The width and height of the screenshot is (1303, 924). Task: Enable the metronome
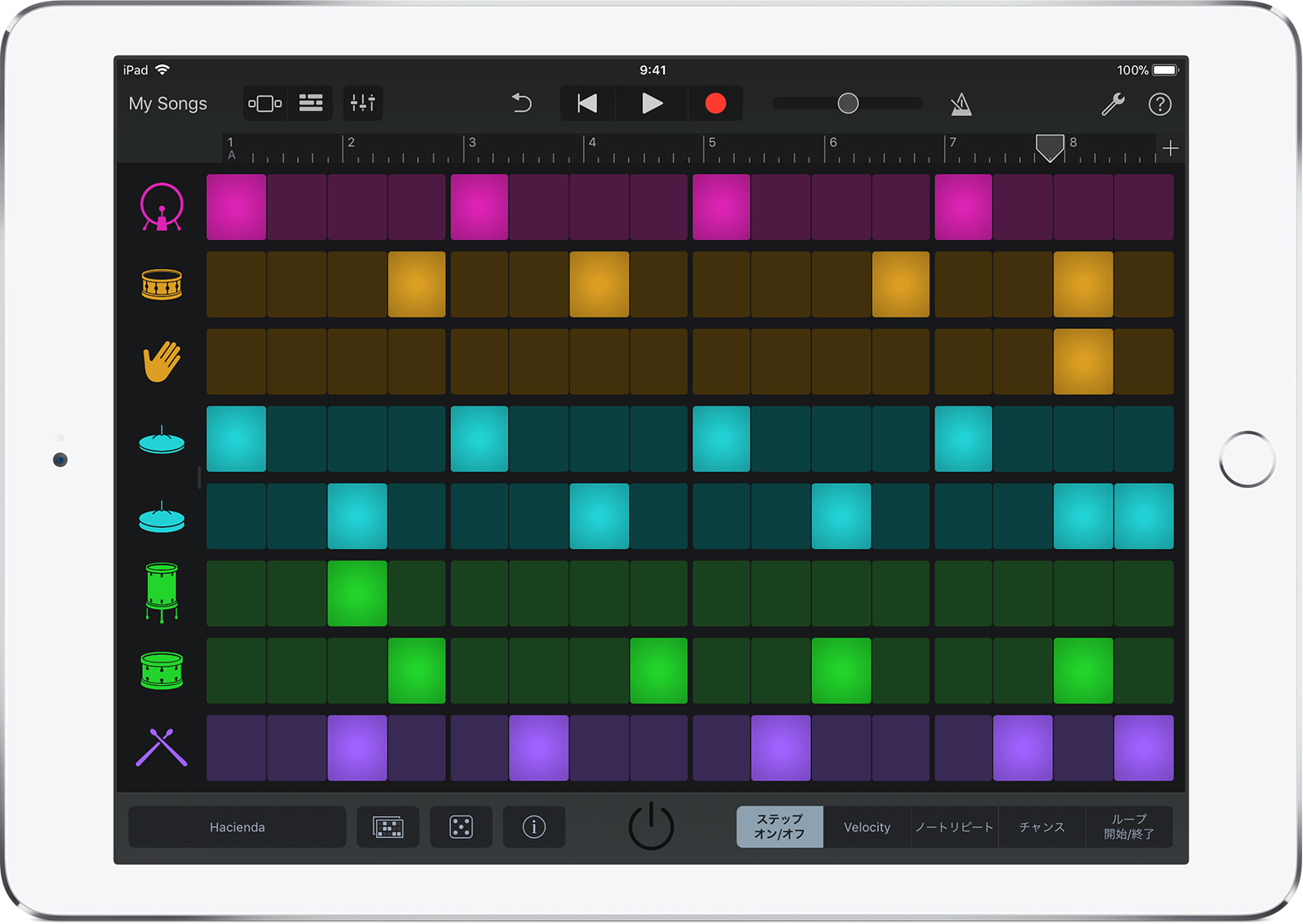(x=961, y=103)
